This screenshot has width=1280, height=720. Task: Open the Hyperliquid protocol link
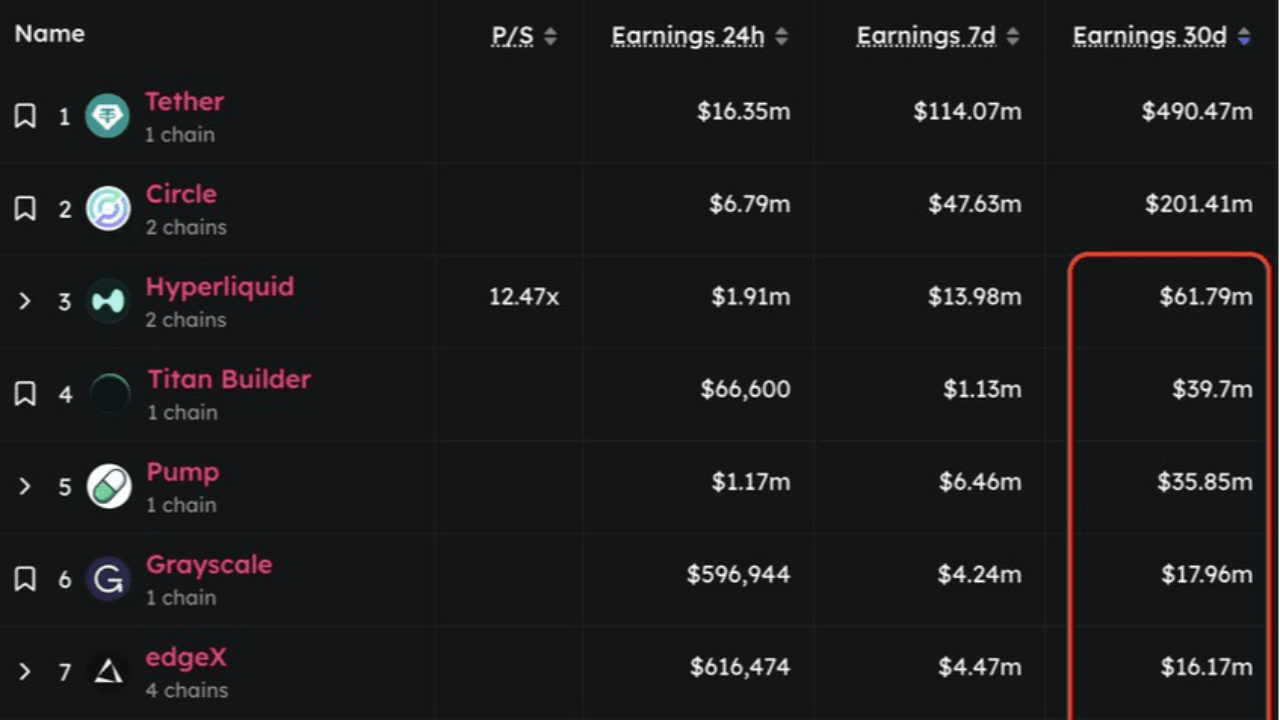[x=220, y=287]
